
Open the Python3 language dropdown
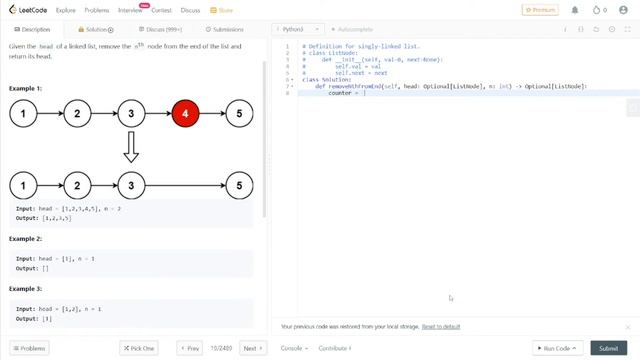pos(298,29)
